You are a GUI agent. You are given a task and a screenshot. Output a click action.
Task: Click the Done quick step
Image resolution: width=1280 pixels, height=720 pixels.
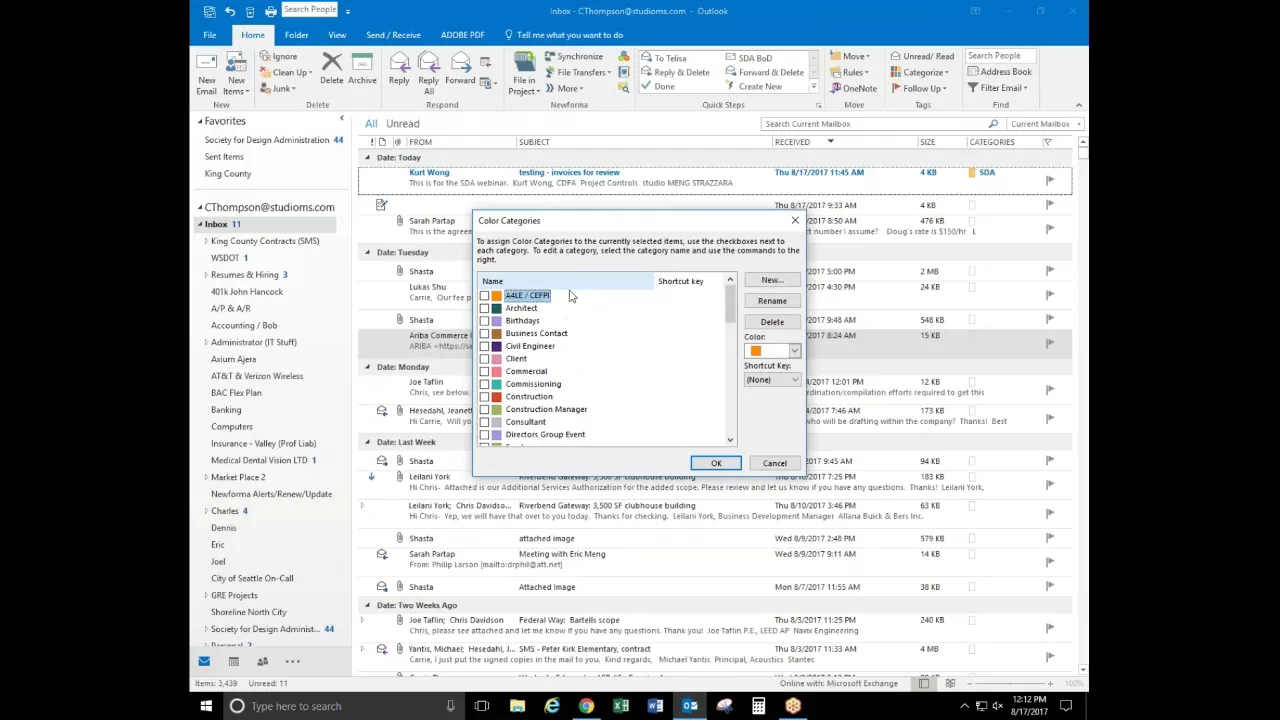[x=658, y=87]
